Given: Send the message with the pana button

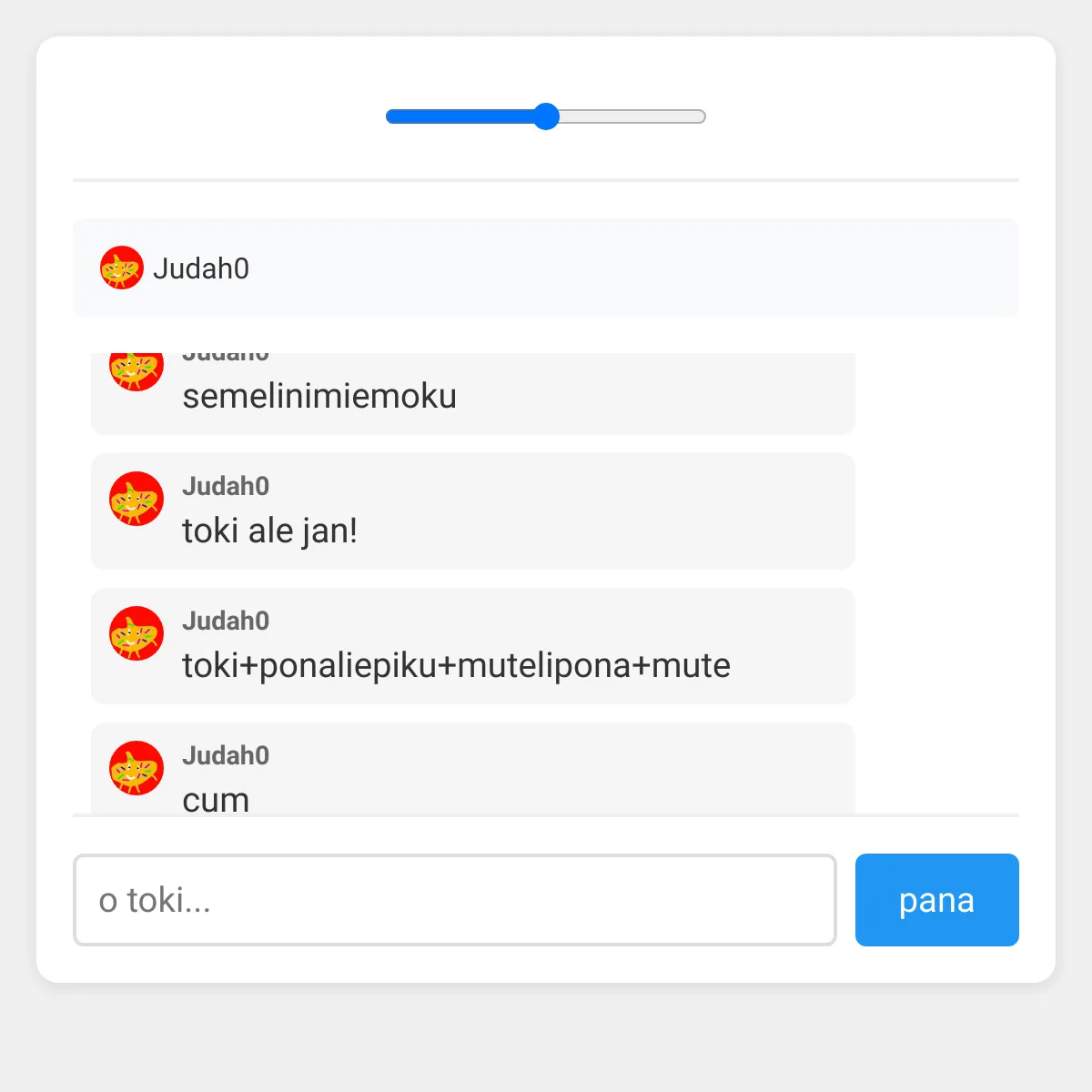Looking at the screenshot, I should 937,900.
